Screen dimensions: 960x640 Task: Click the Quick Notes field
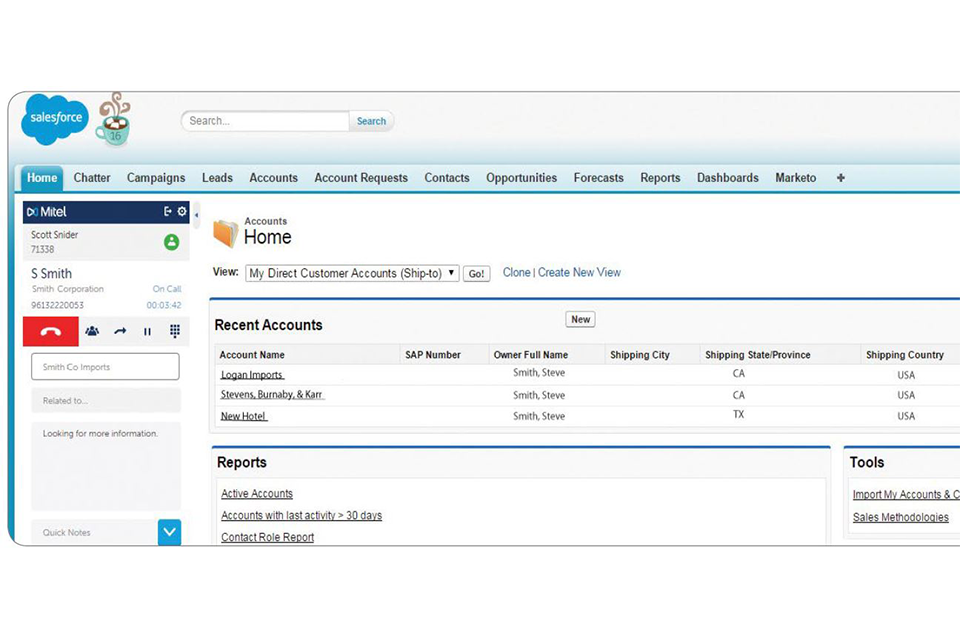(x=95, y=532)
